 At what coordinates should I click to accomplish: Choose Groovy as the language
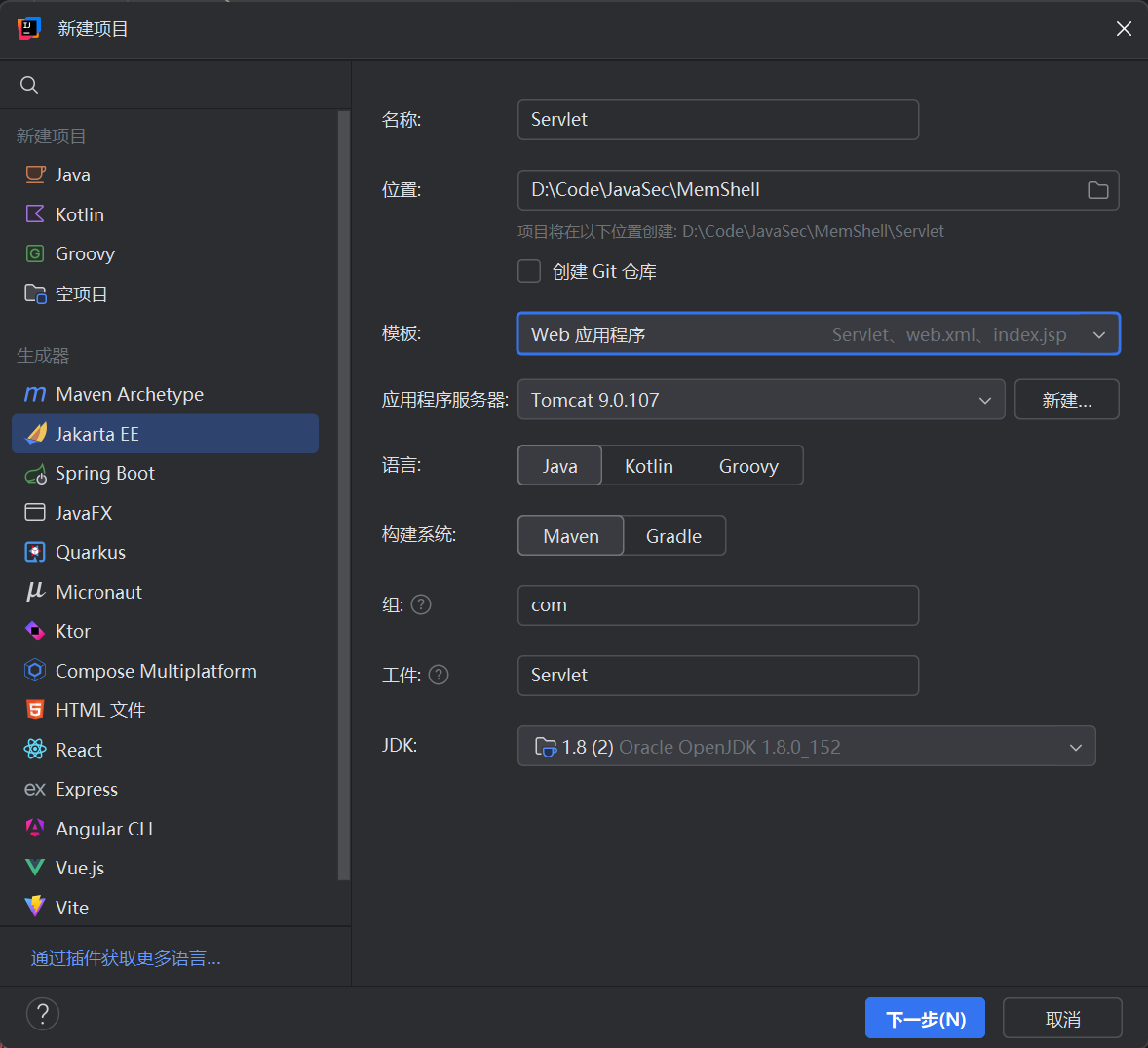tap(747, 466)
